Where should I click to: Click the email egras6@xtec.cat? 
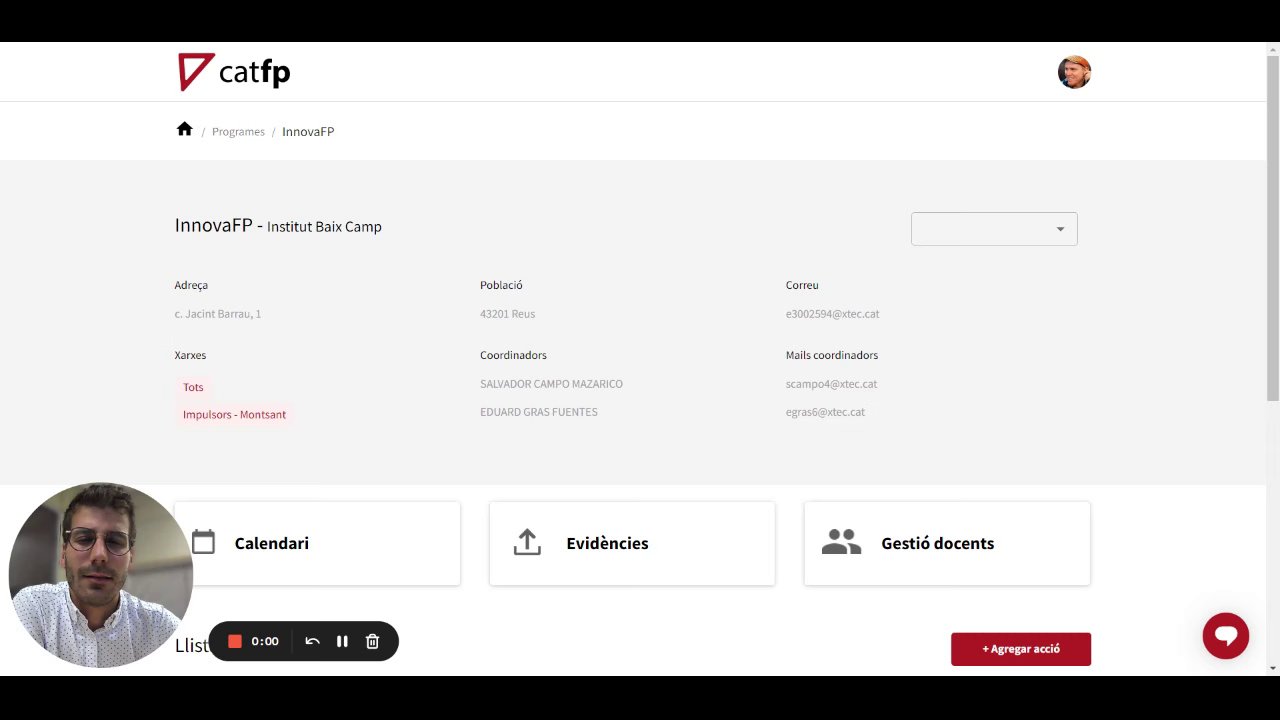pos(825,412)
